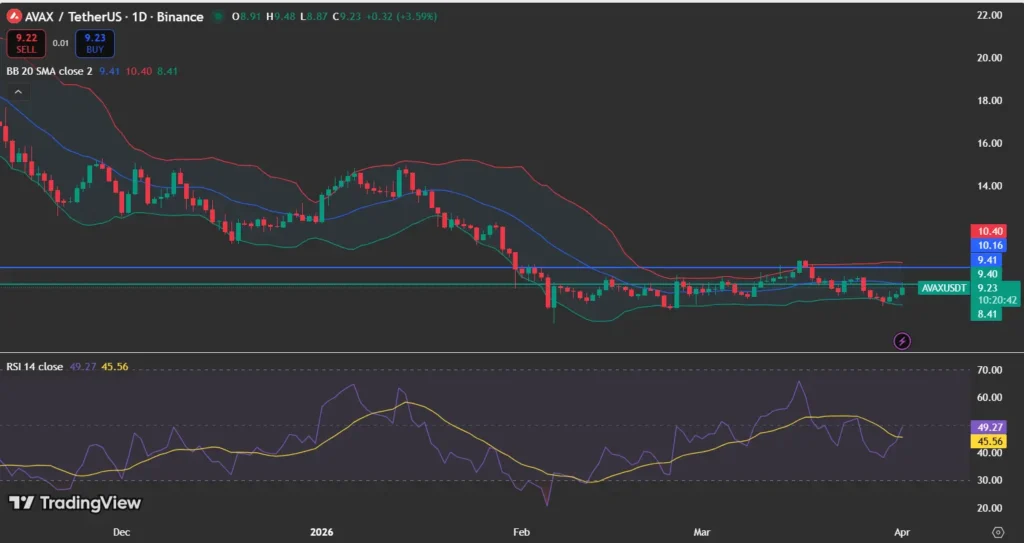Click the 14.00 price scale value

989,186
